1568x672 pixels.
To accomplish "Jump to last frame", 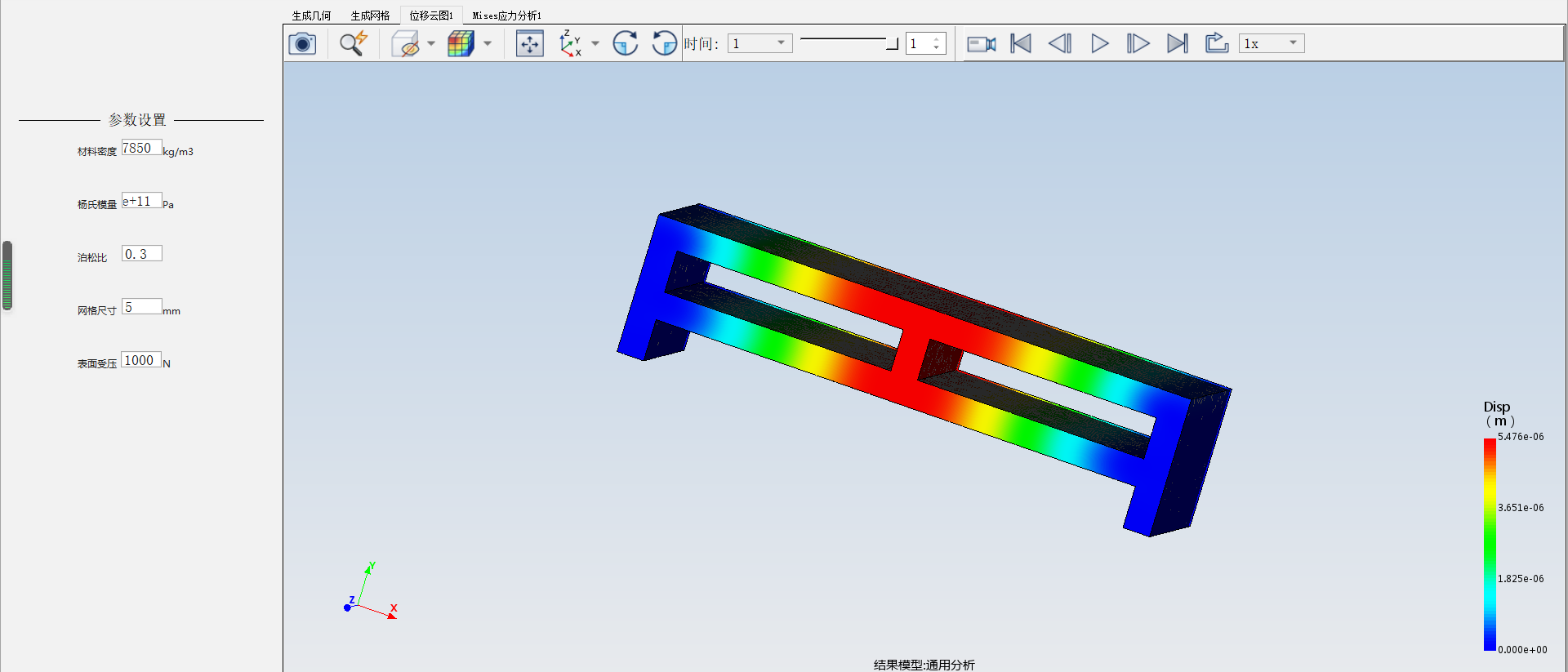I will [1178, 43].
